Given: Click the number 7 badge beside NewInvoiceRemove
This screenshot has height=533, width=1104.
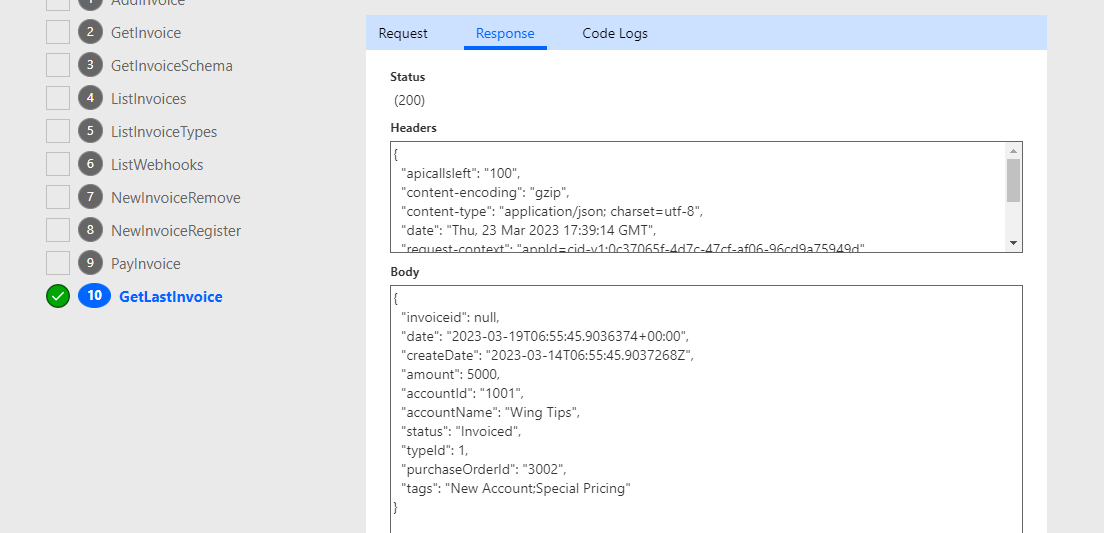Looking at the screenshot, I should point(91,198).
